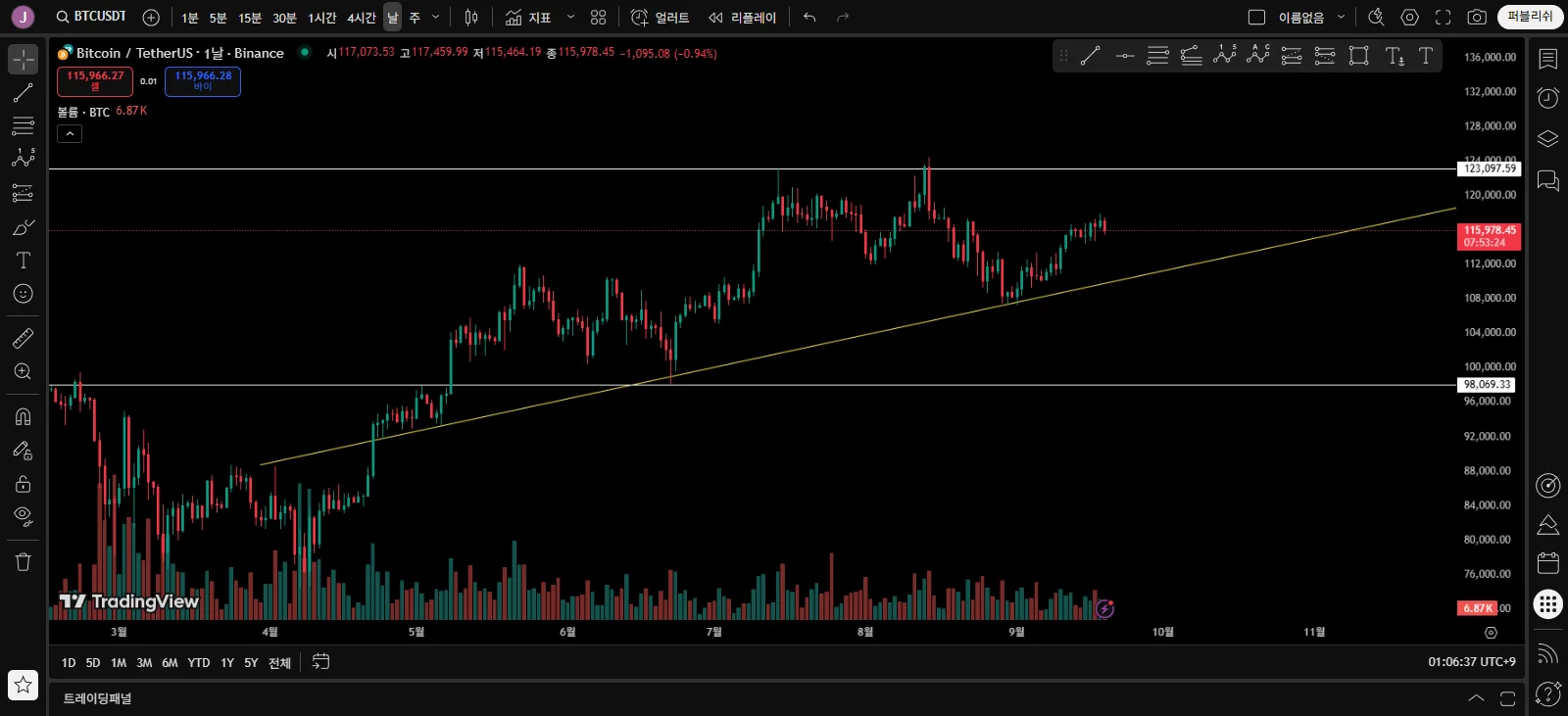This screenshot has width=1568, height=716.
Task: Open the alerts clock icon in sidebar
Action: (1548, 98)
